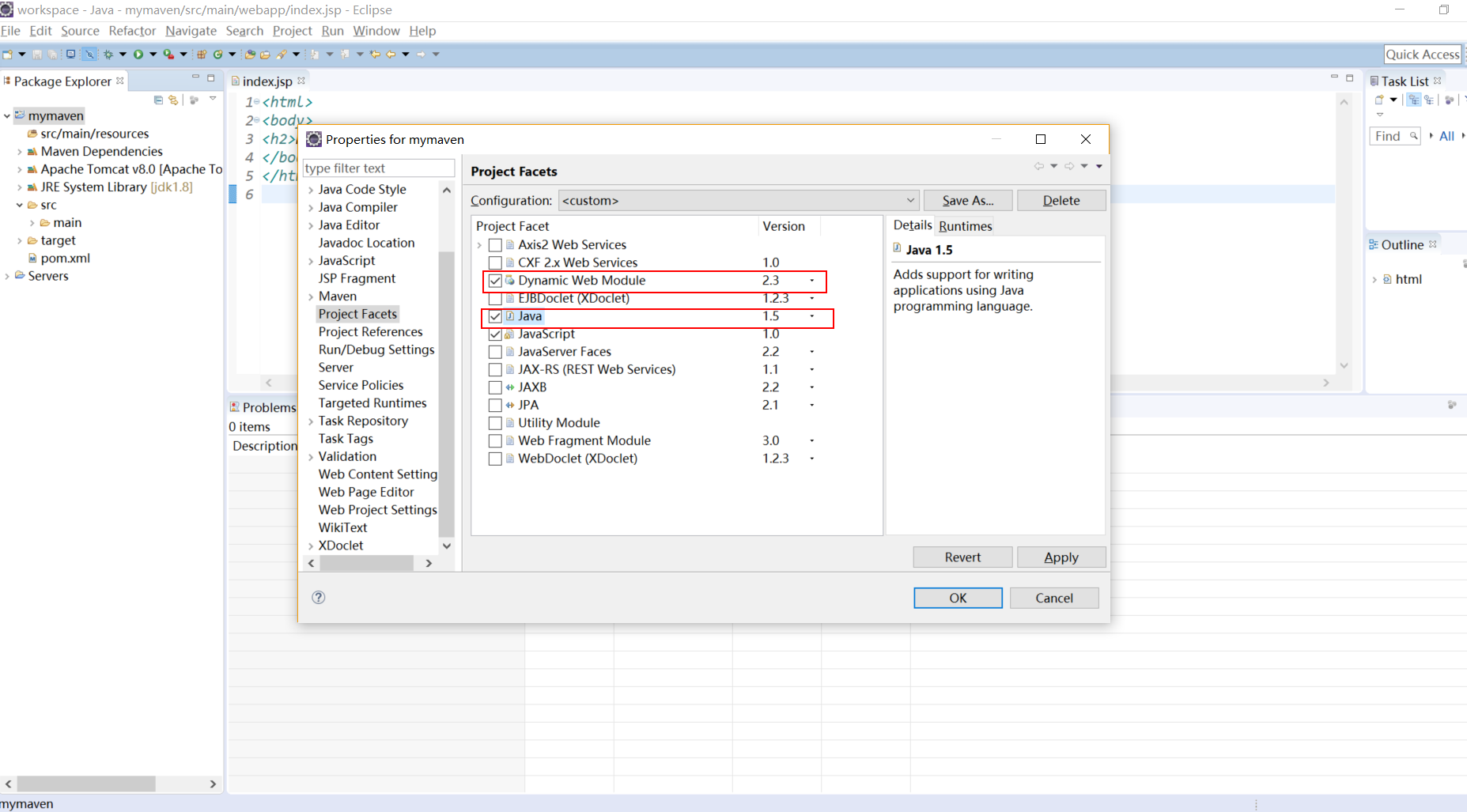Toggle the Skip All Breakpoints icon
Viewport: 1467px width, 812px height.
click(x=89, y=55)
